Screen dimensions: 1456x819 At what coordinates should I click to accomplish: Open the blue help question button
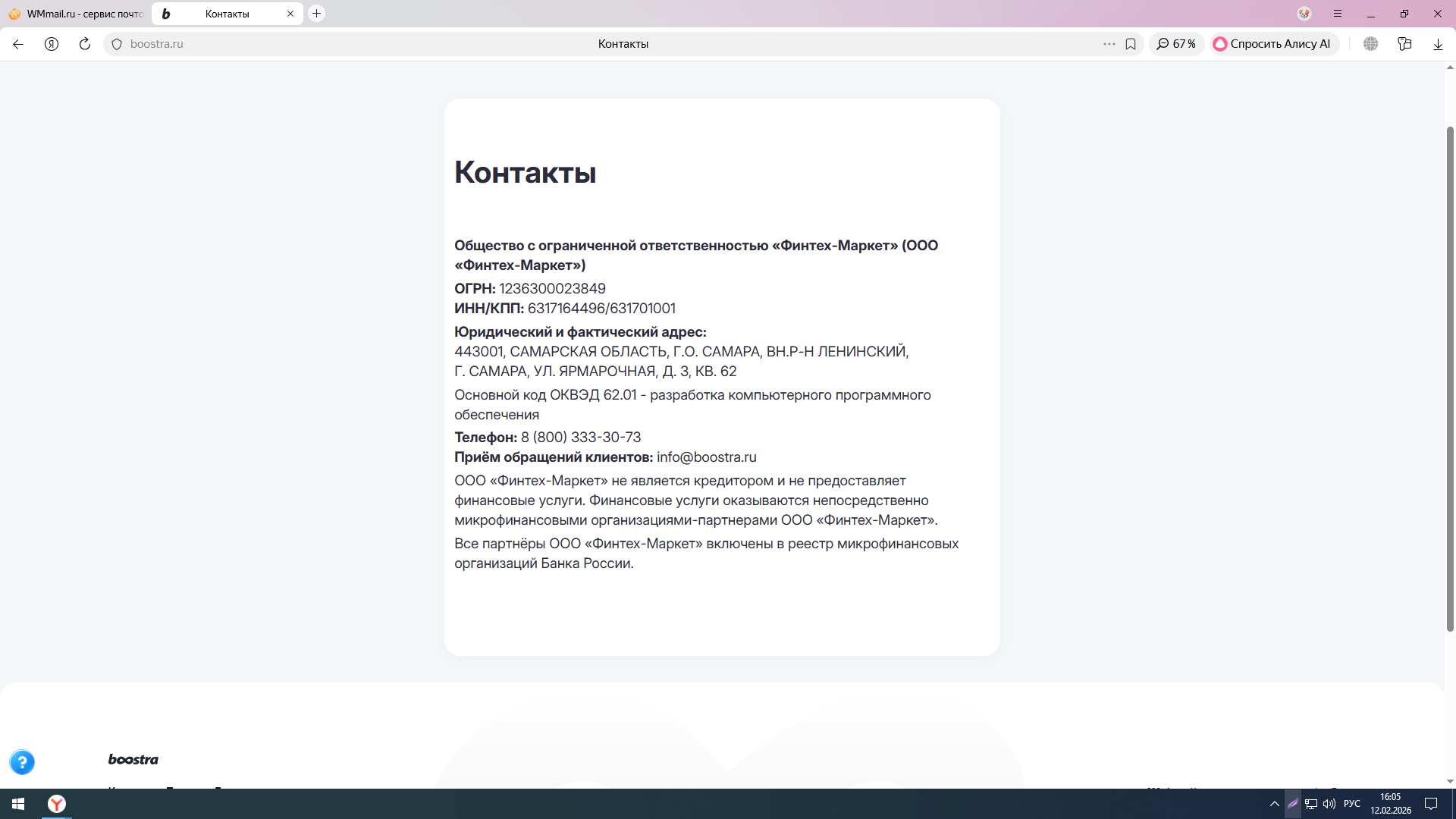tap(22, 762)
